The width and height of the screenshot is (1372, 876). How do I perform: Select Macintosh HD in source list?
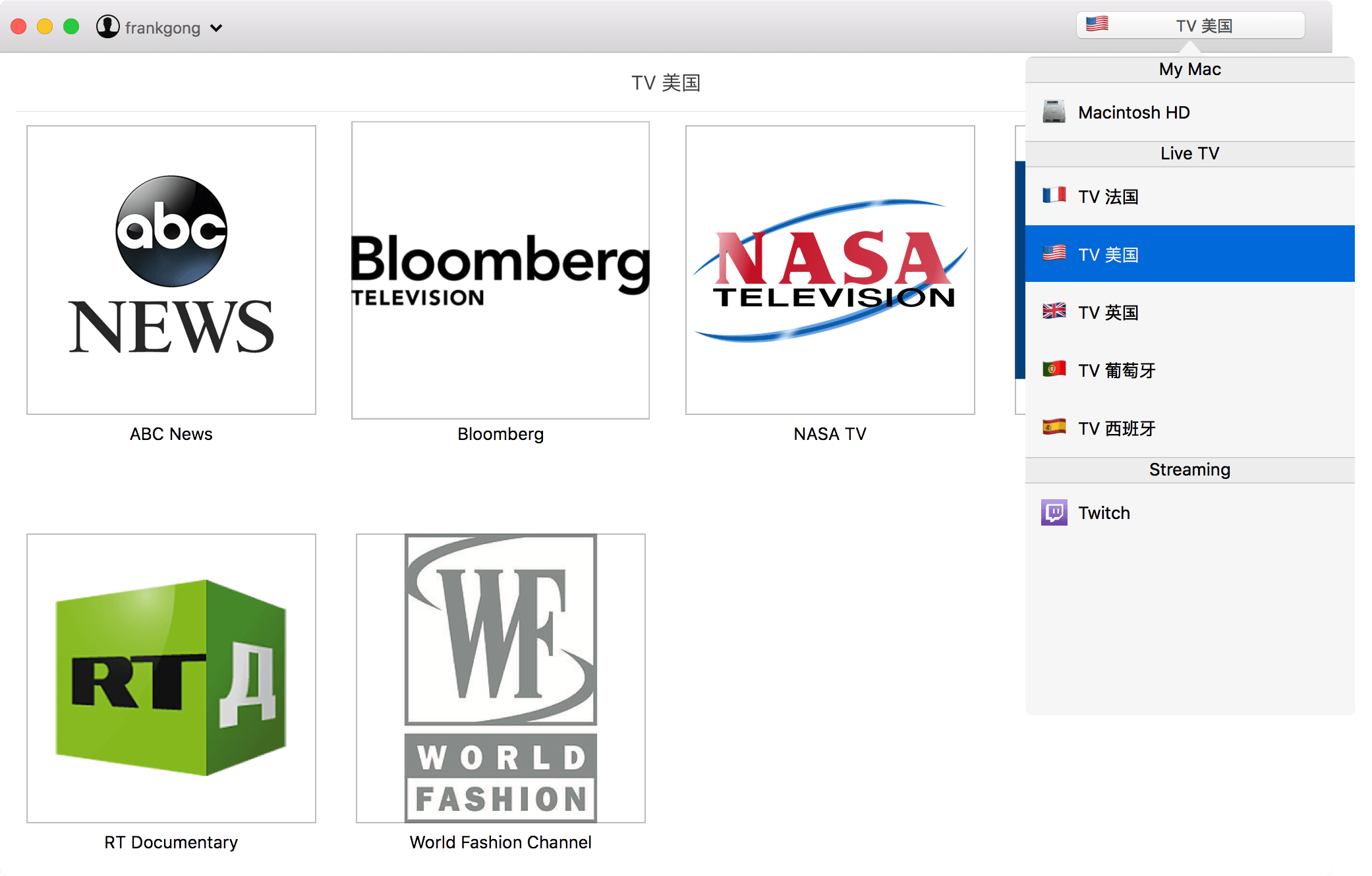1190,113
